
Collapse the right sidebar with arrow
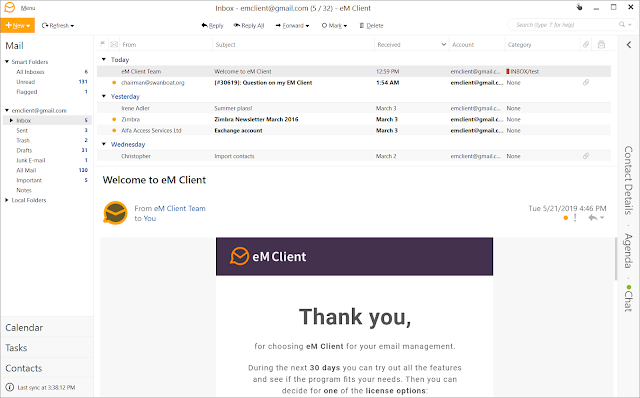[x=629, y=44]
